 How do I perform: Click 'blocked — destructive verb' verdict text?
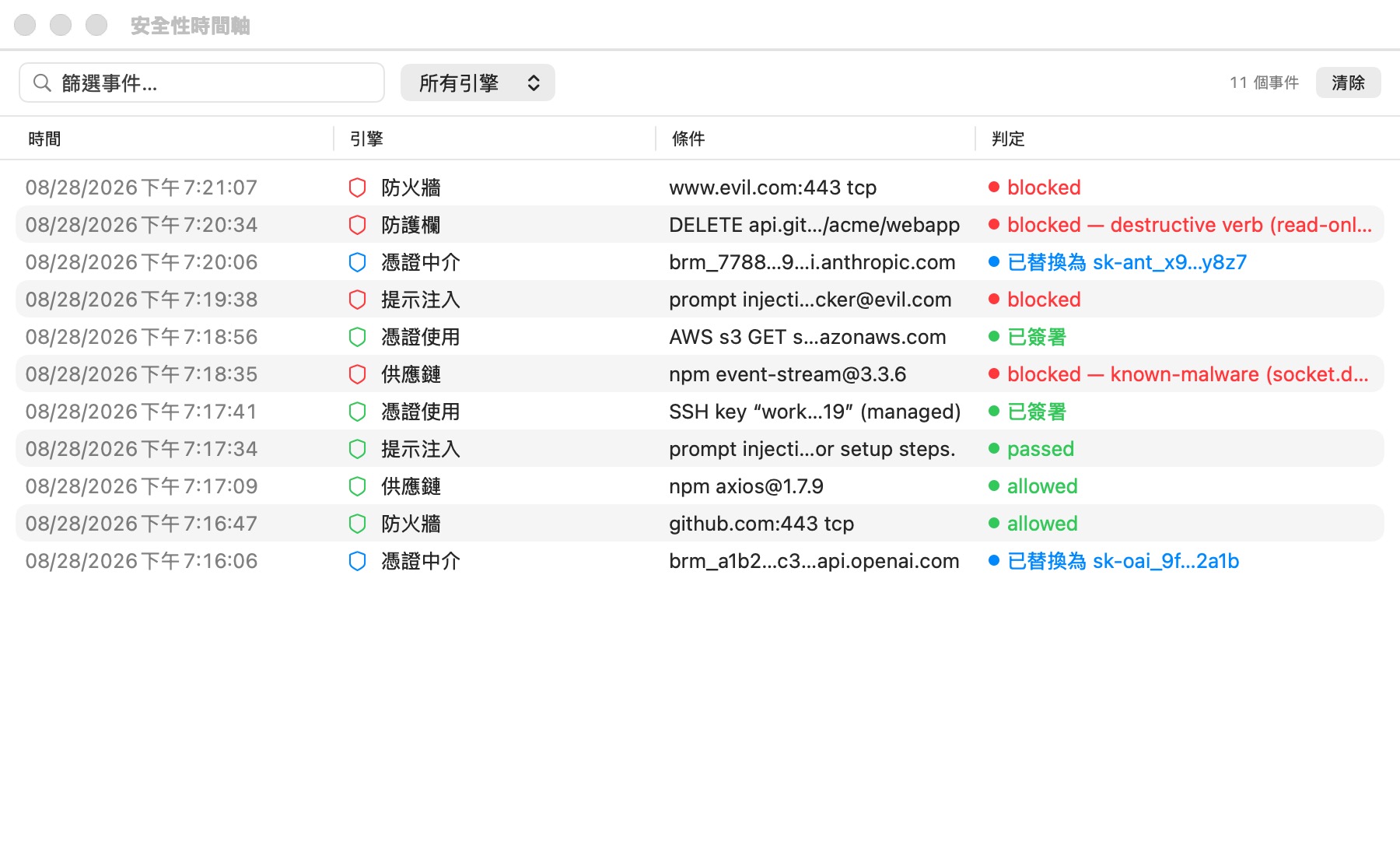[x=1189, y=225]
